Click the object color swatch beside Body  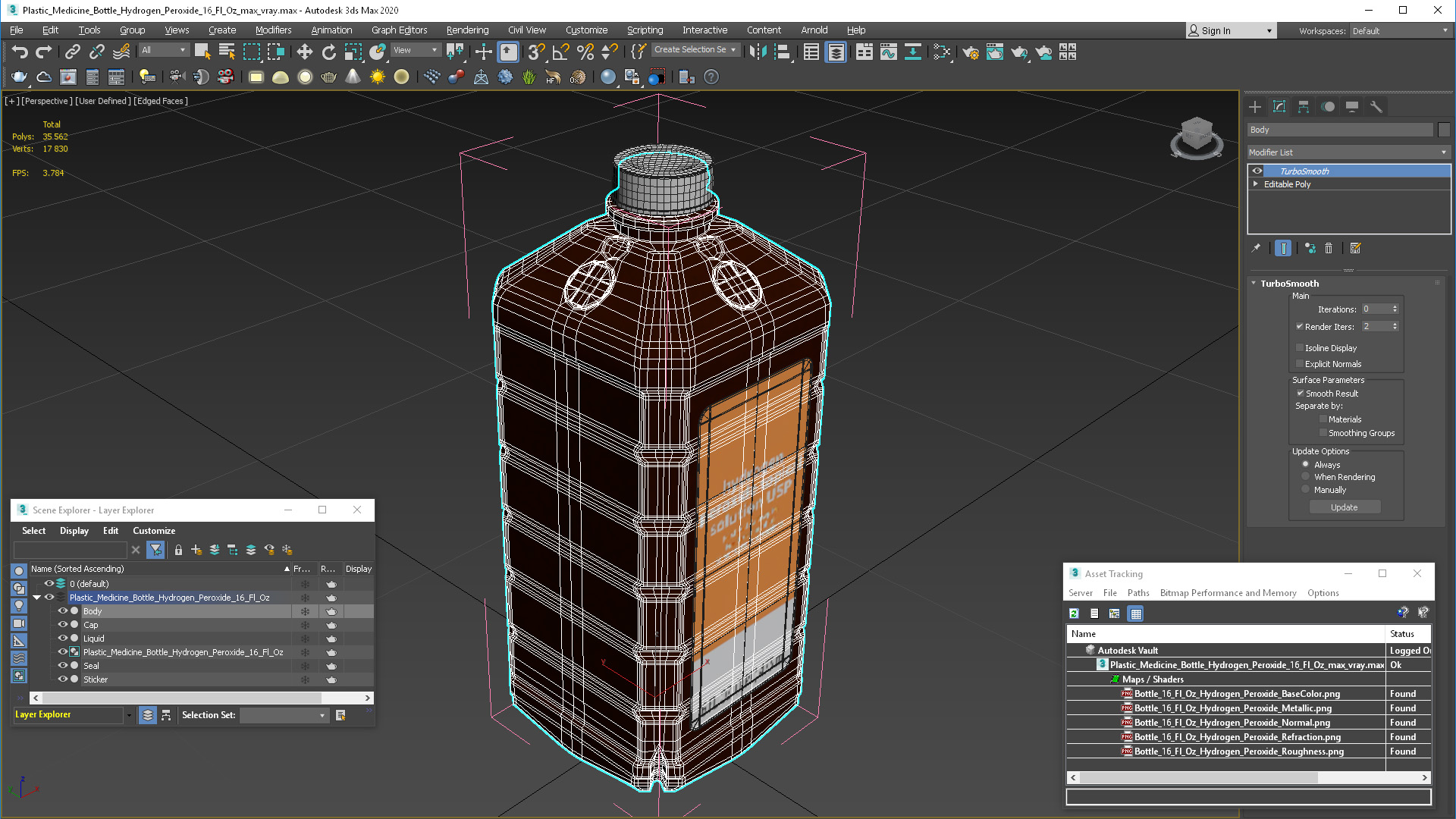[x=1444, y=130]
